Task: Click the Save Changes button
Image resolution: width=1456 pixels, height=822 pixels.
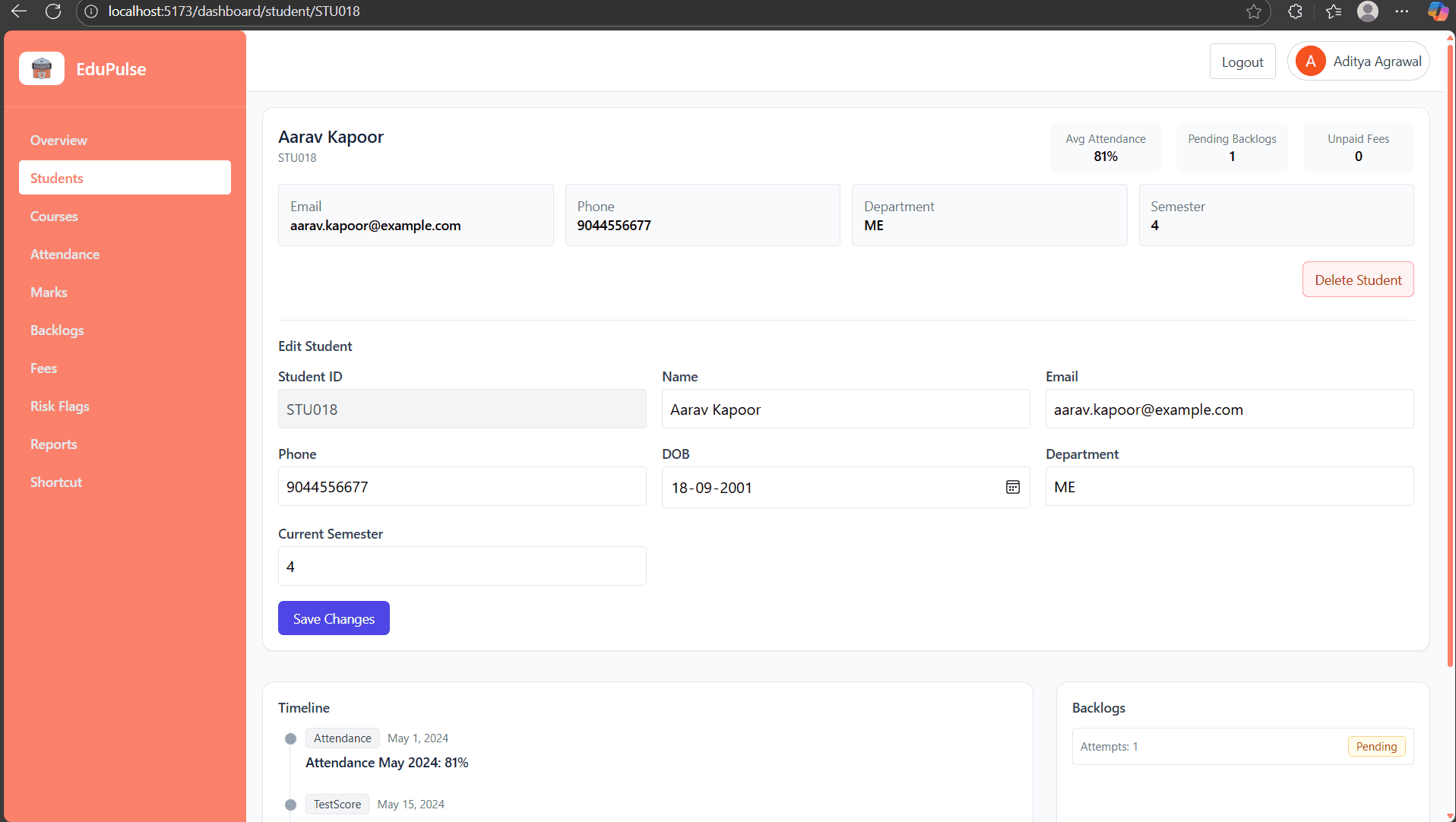Action: point(334,618)
